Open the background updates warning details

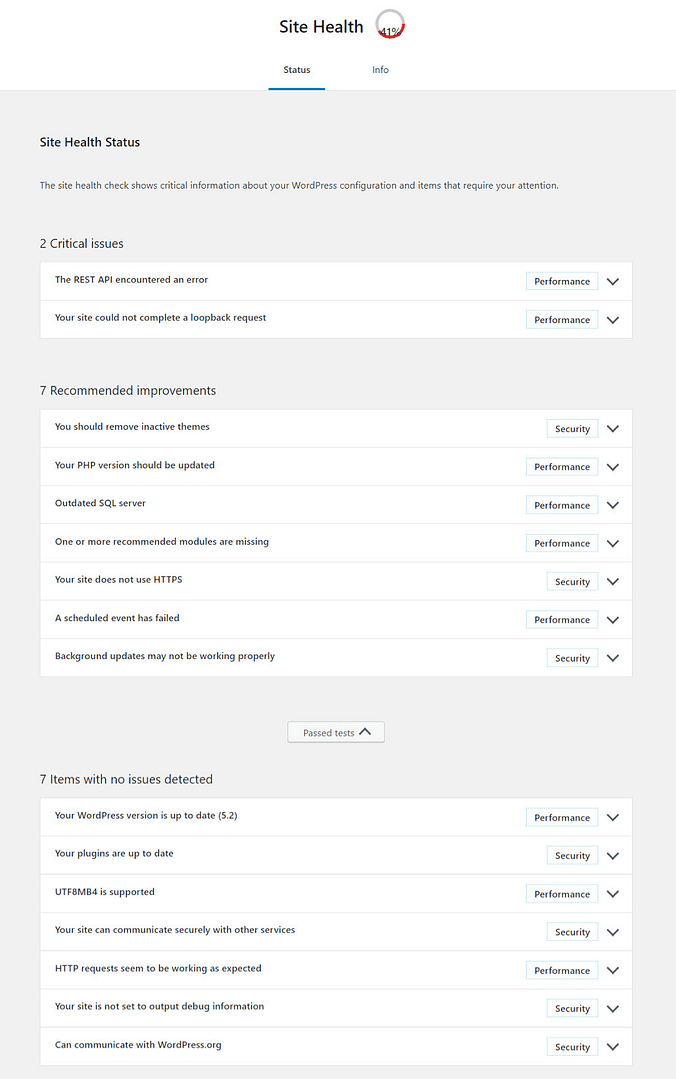point(612,657)
